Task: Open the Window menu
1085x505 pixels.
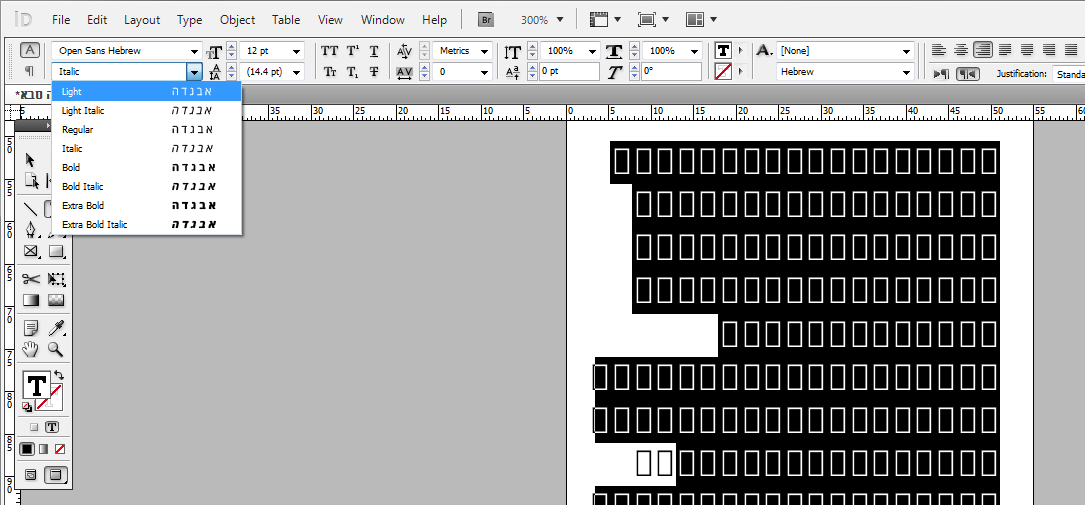Action: tap(383, 20)
